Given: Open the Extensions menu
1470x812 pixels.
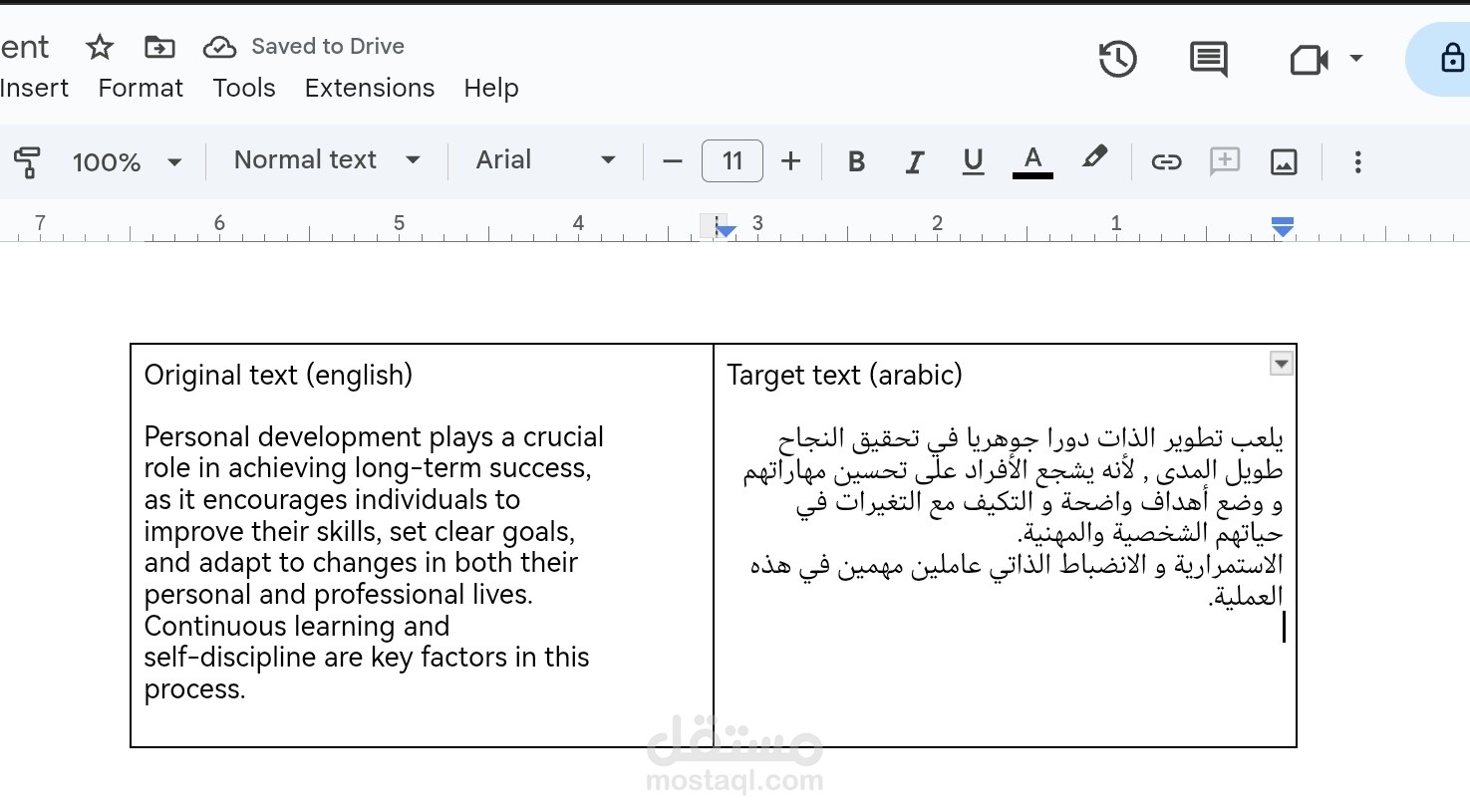Looking at the screenshot, I should [x=370, y=88].
